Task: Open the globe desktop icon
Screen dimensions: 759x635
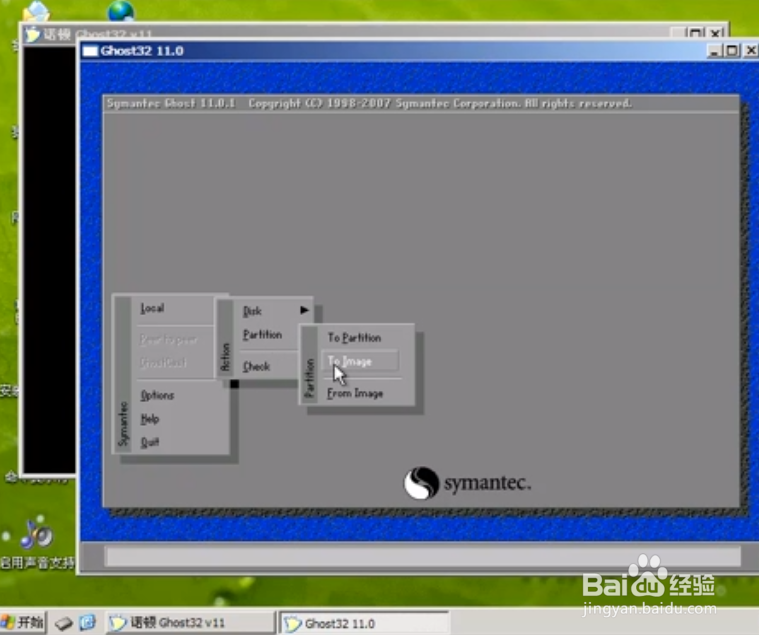Action: click(x=121, y=11)
